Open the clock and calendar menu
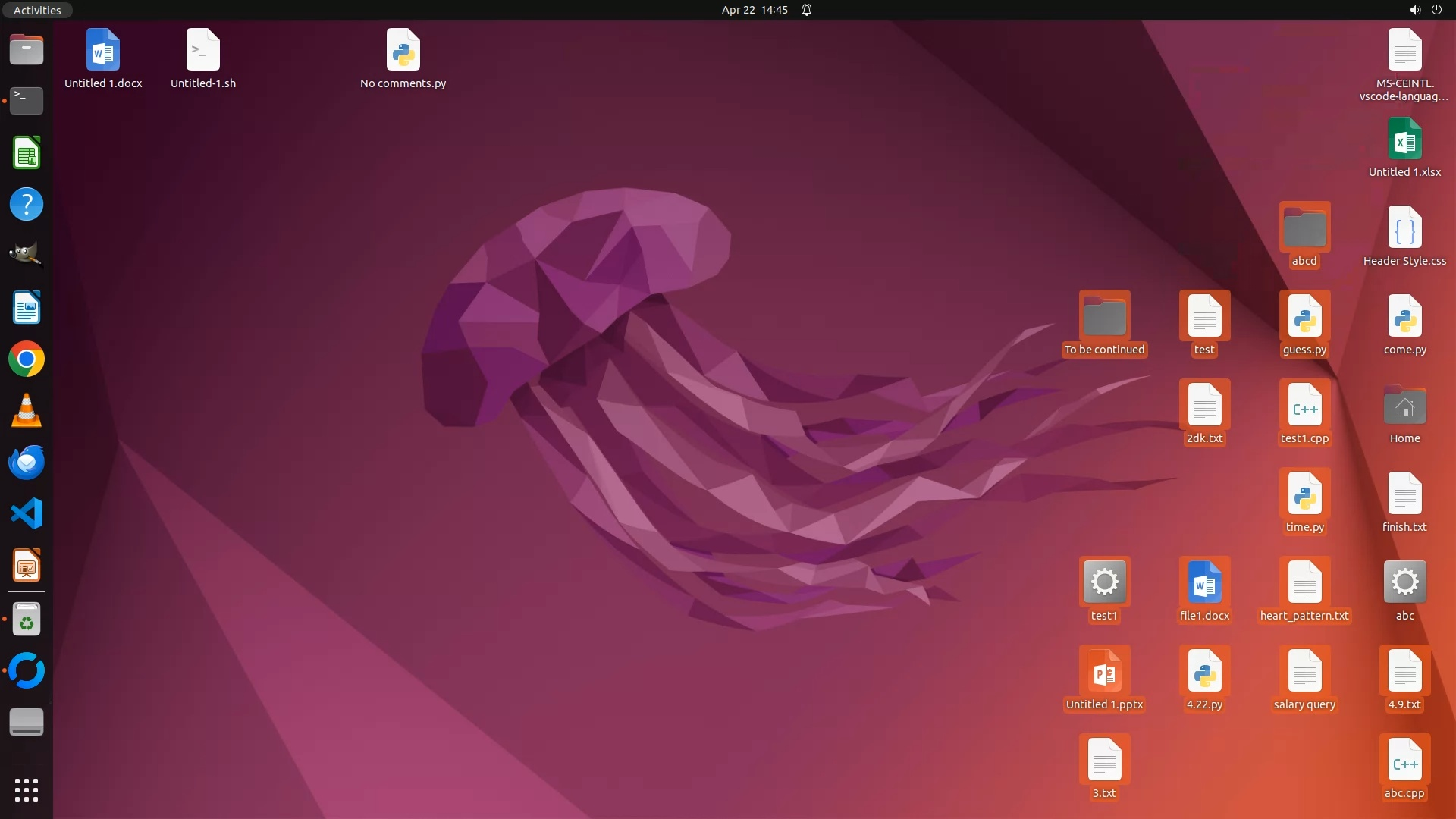1456x819 pixels. [754, 10]
